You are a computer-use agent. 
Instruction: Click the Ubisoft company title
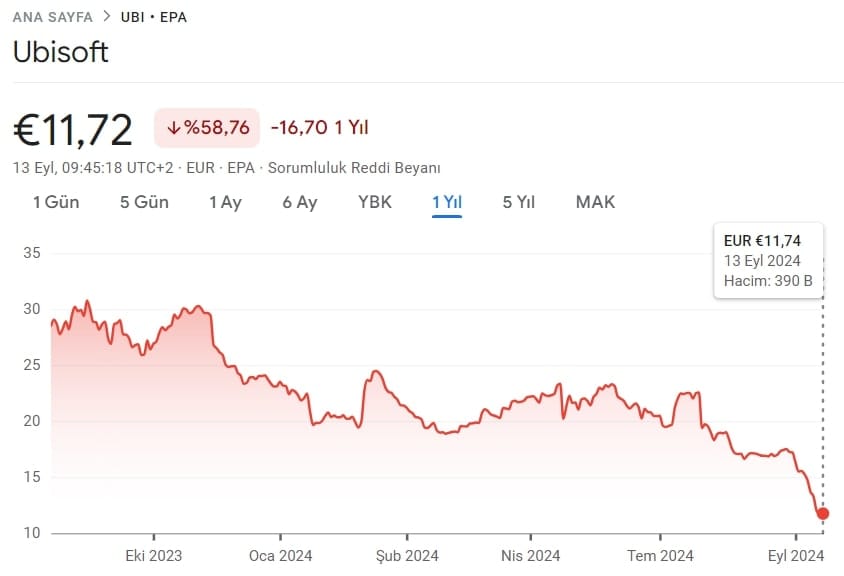[x=60, y=52]
